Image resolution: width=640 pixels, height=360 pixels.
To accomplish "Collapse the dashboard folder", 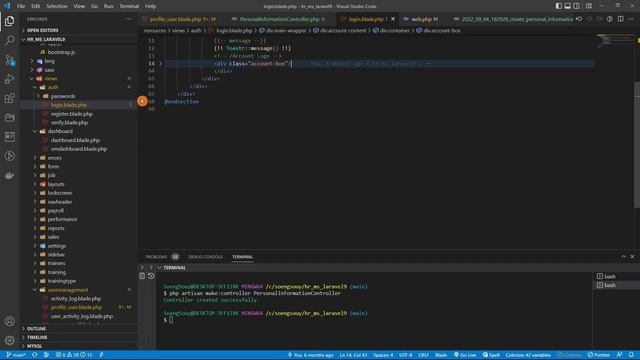I will [60, 131].
